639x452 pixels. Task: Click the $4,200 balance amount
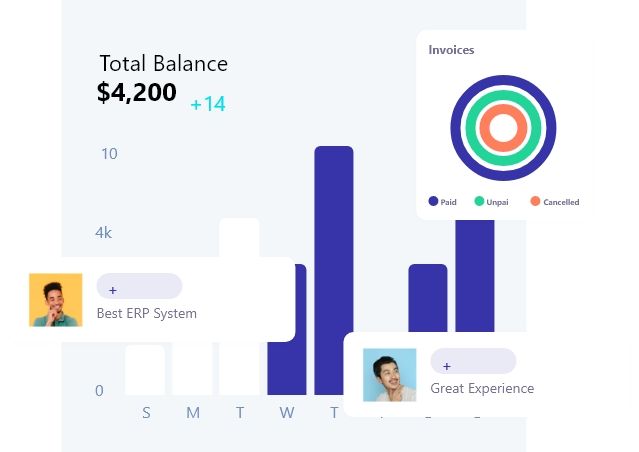[x=137, y=92]
